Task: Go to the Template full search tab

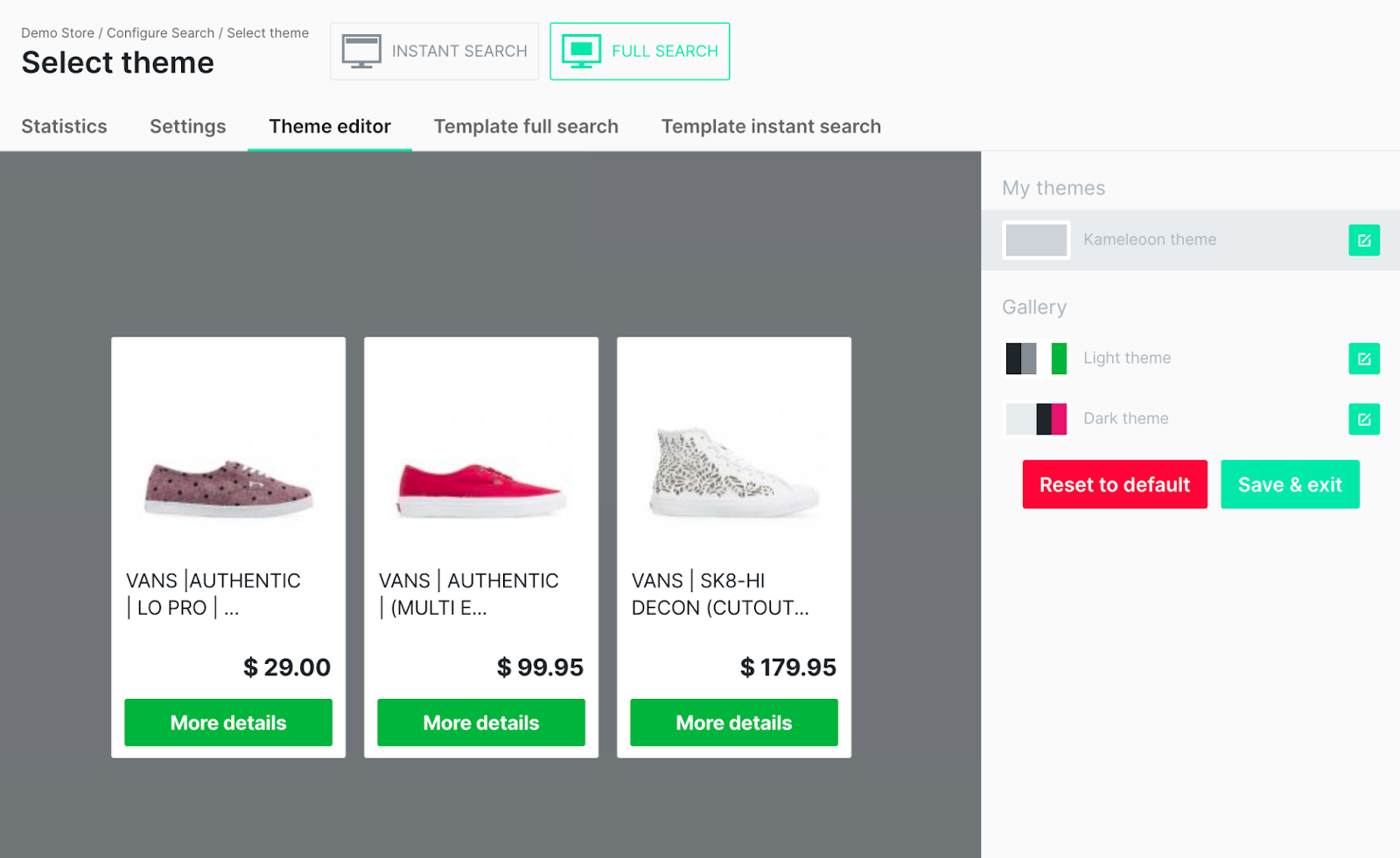Action: (526, 127)
